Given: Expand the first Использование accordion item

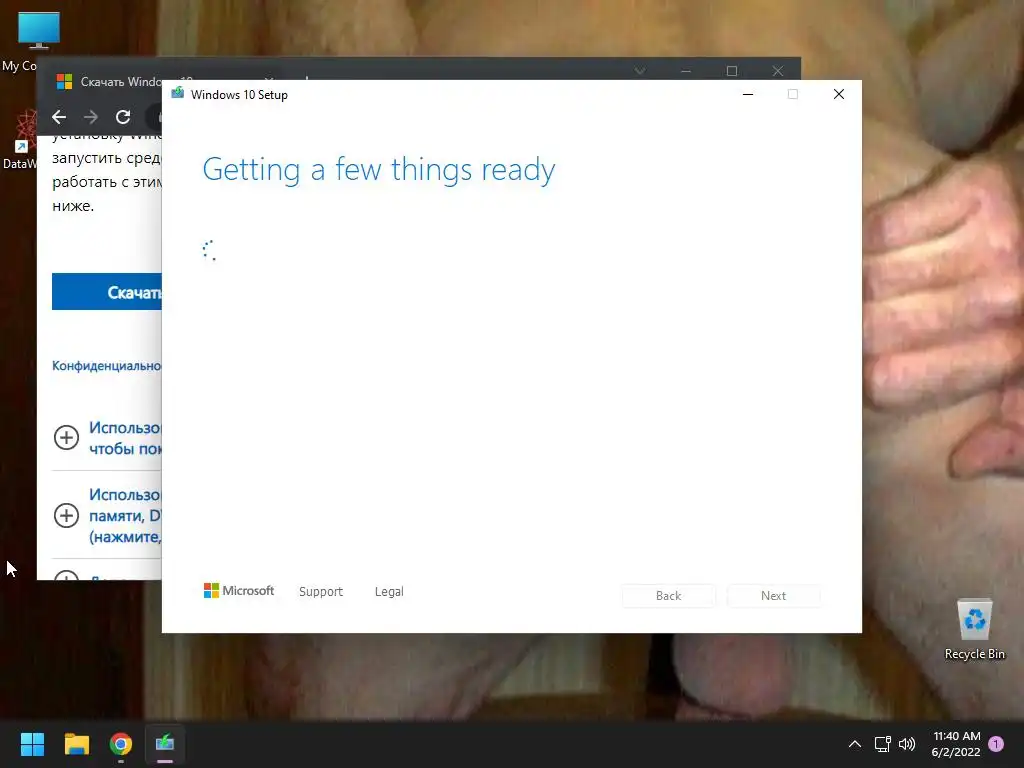Looking at the screenshot, I should coord(66,437).
